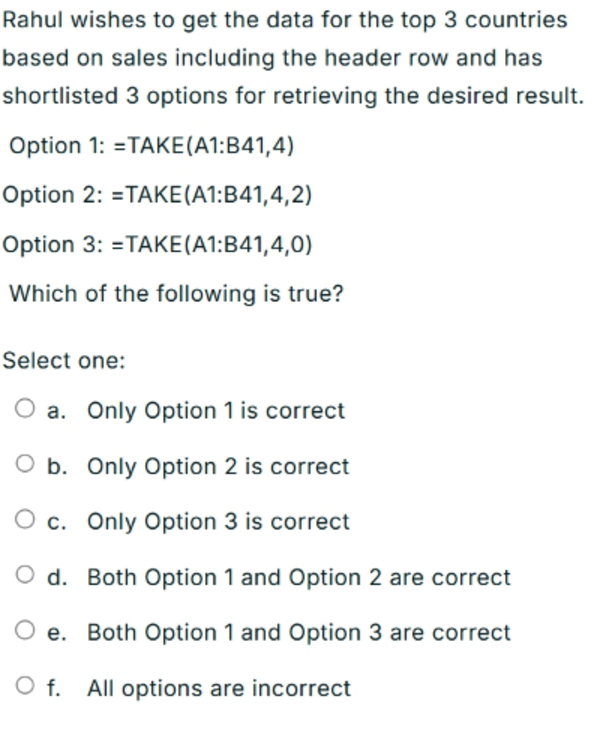Screen dimensions: 606x748
Task: Click 'Both Option 1 and Option 2 are correct'
Action: [x=299, y=577]
